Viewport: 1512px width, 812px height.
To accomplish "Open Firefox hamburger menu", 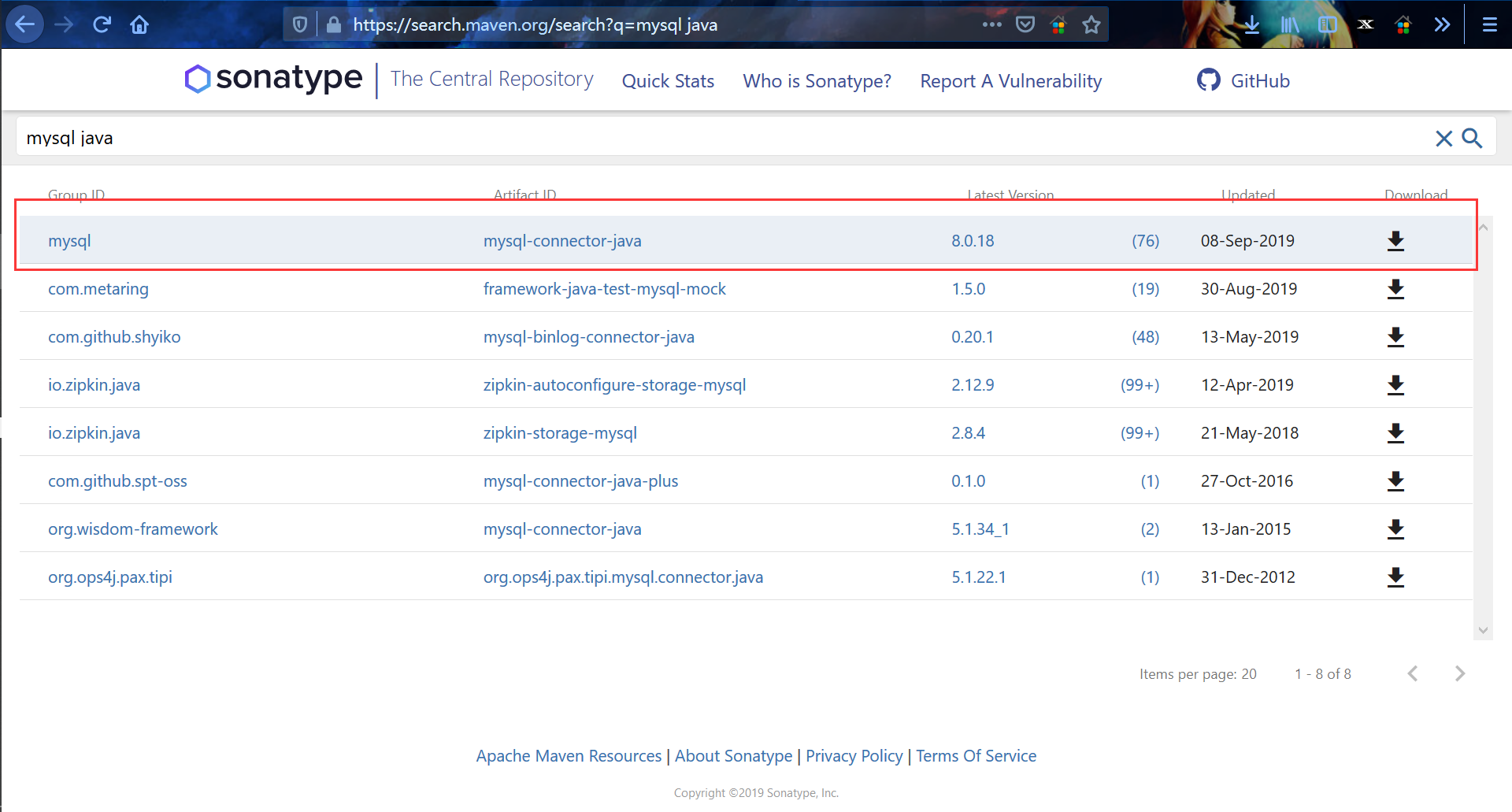I will pyautogui.click(x=1489, y=24).
